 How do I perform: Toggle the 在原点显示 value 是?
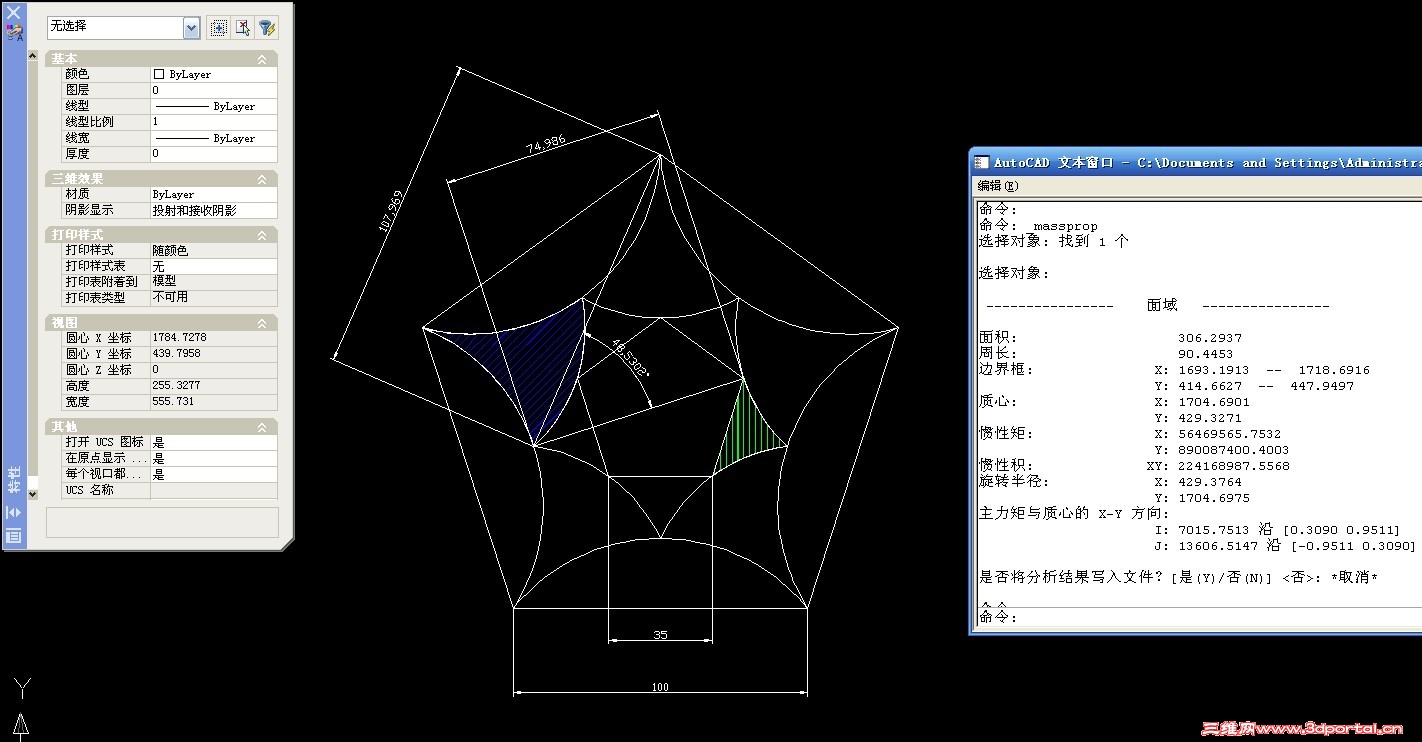tap(214, 458)
